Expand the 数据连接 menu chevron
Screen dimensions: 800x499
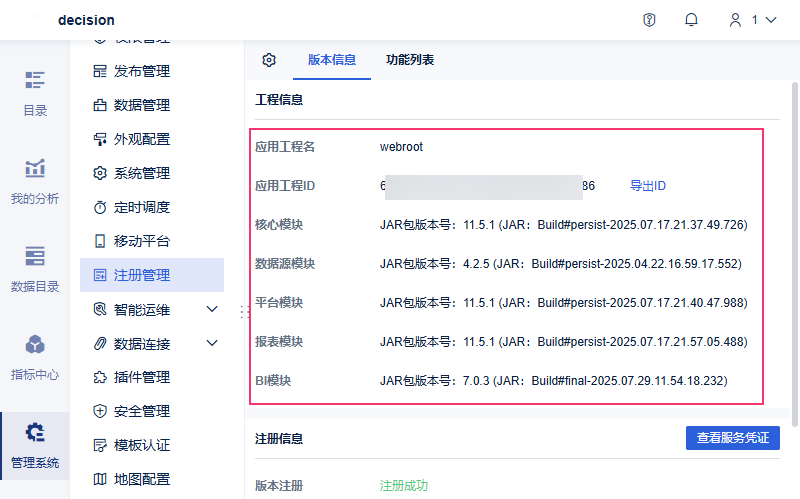point(212,344)
